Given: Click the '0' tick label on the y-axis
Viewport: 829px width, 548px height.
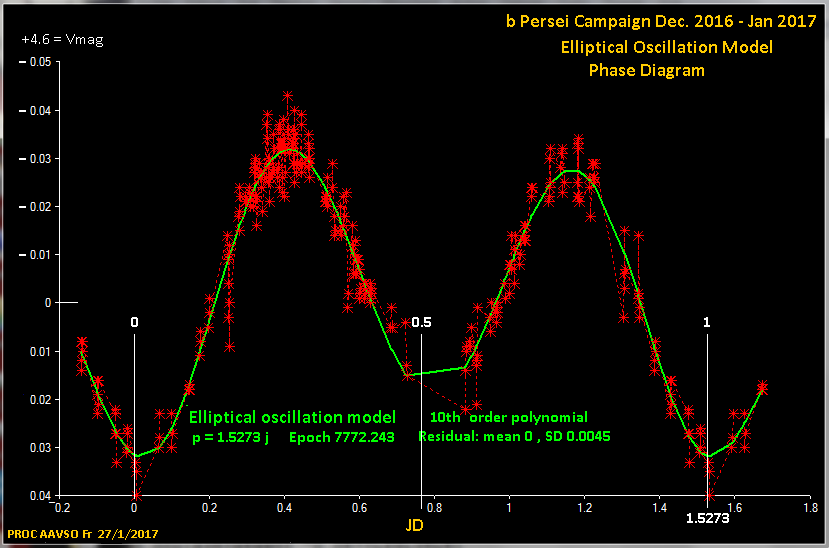Looking at the screenshot, I should 46,302.
